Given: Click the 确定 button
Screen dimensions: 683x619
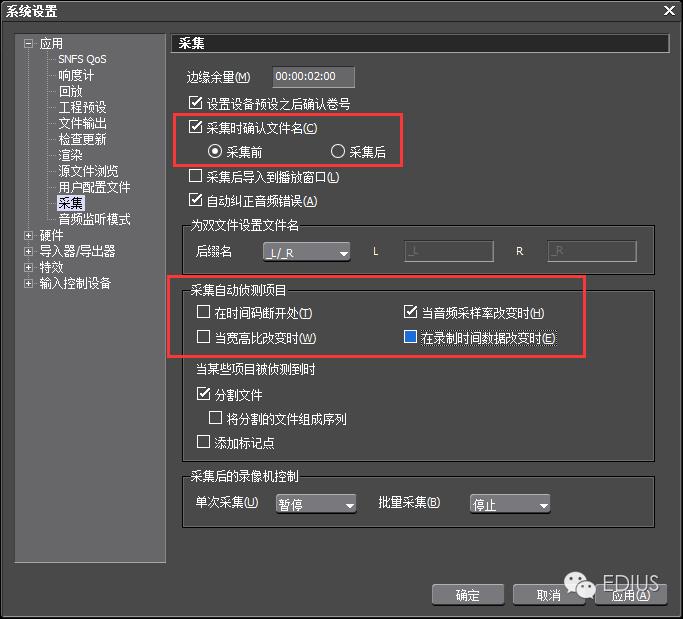Looking at the screenshot, I should click(x=468, y=595).
